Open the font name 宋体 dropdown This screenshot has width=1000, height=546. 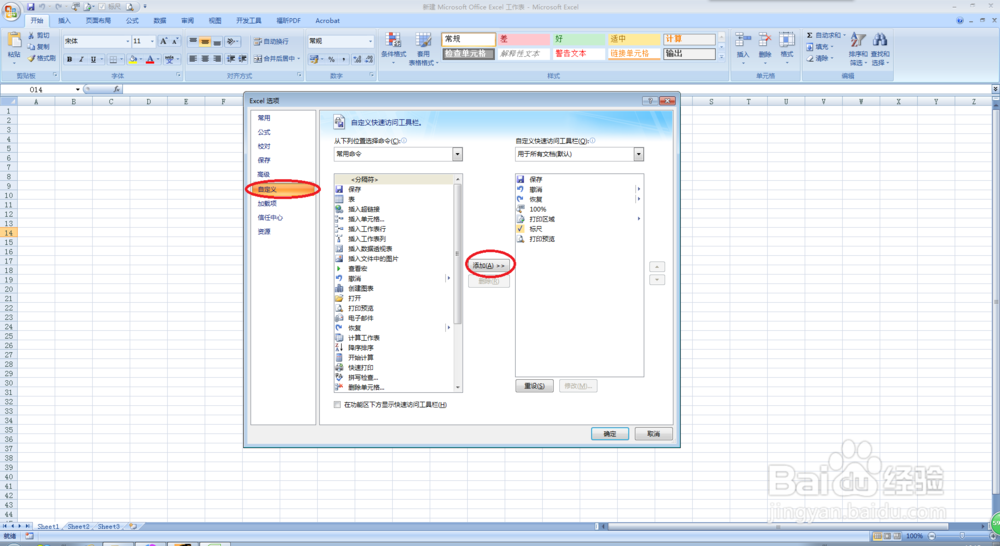(x=128, y=41)
